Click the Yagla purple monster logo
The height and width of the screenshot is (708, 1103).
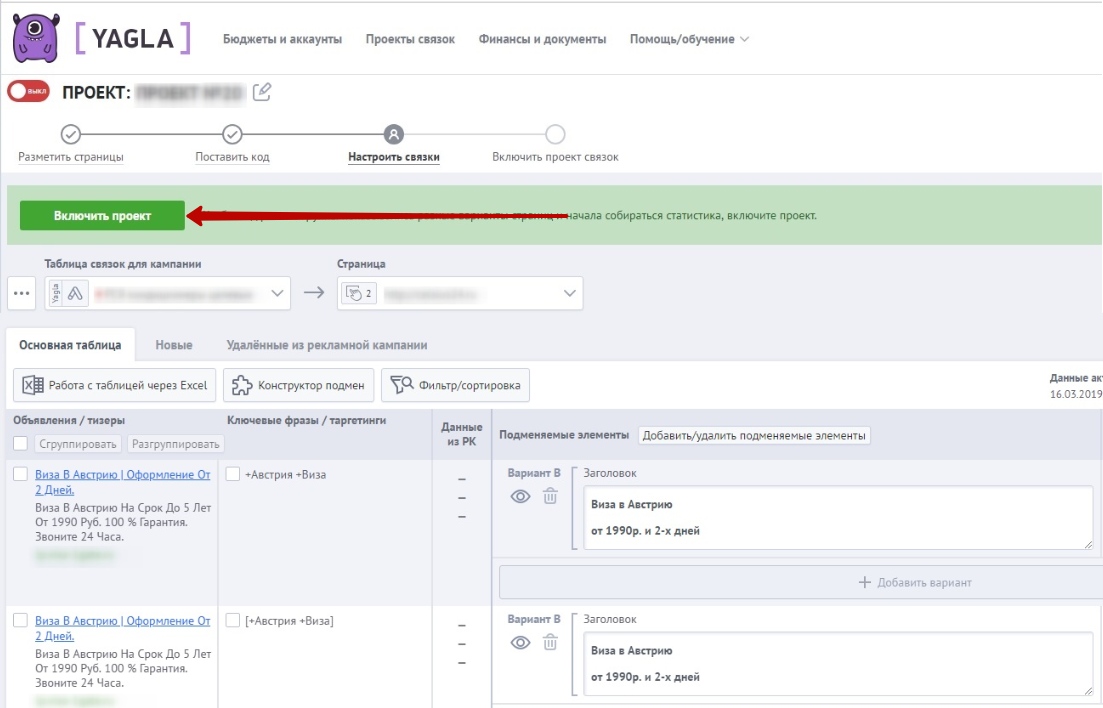coord(35,38)
